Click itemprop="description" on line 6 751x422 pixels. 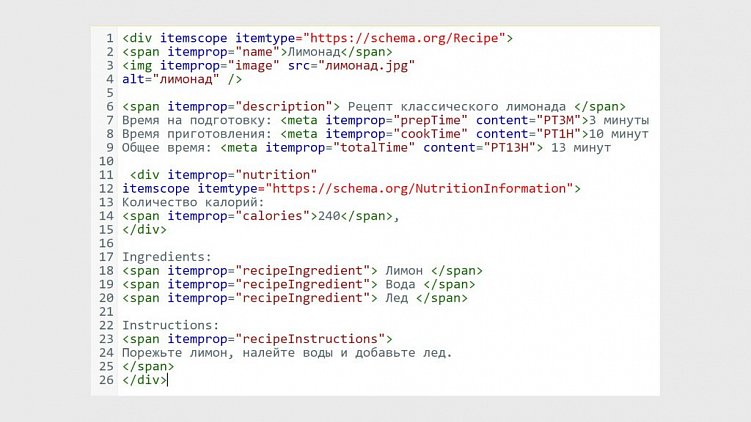250,106
